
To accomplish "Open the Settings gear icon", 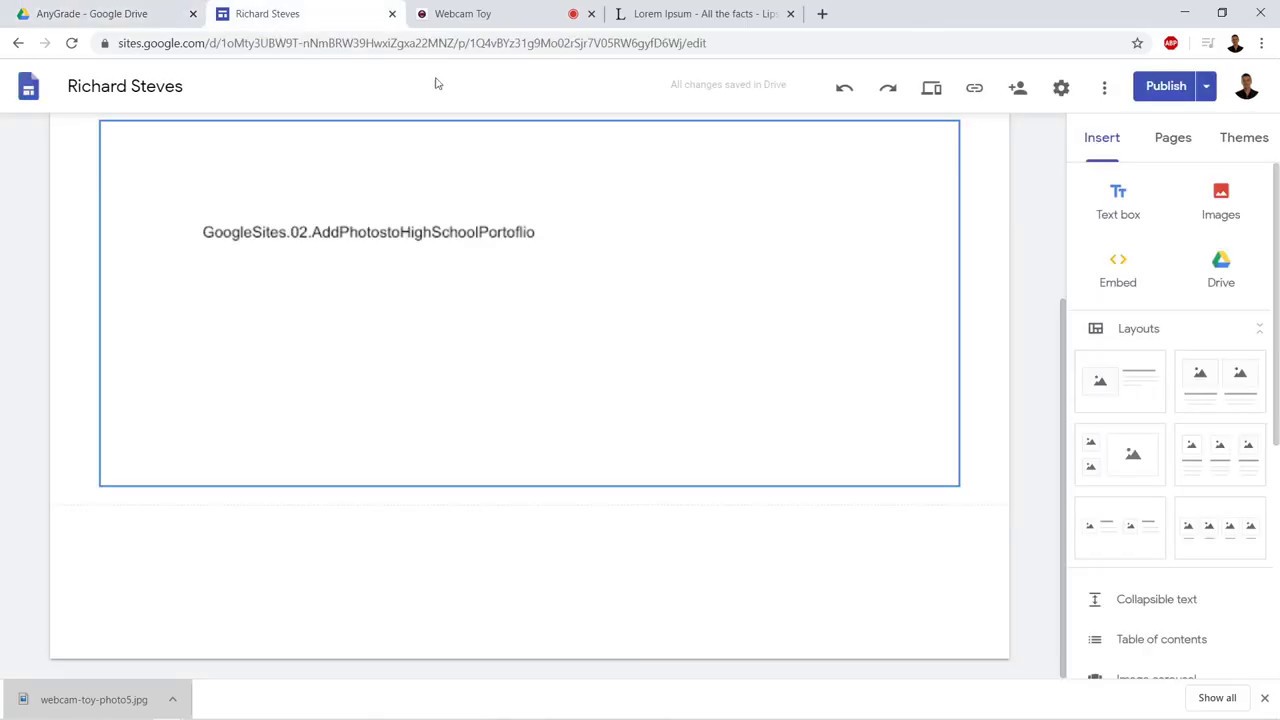I will [x=1061, y=87].
